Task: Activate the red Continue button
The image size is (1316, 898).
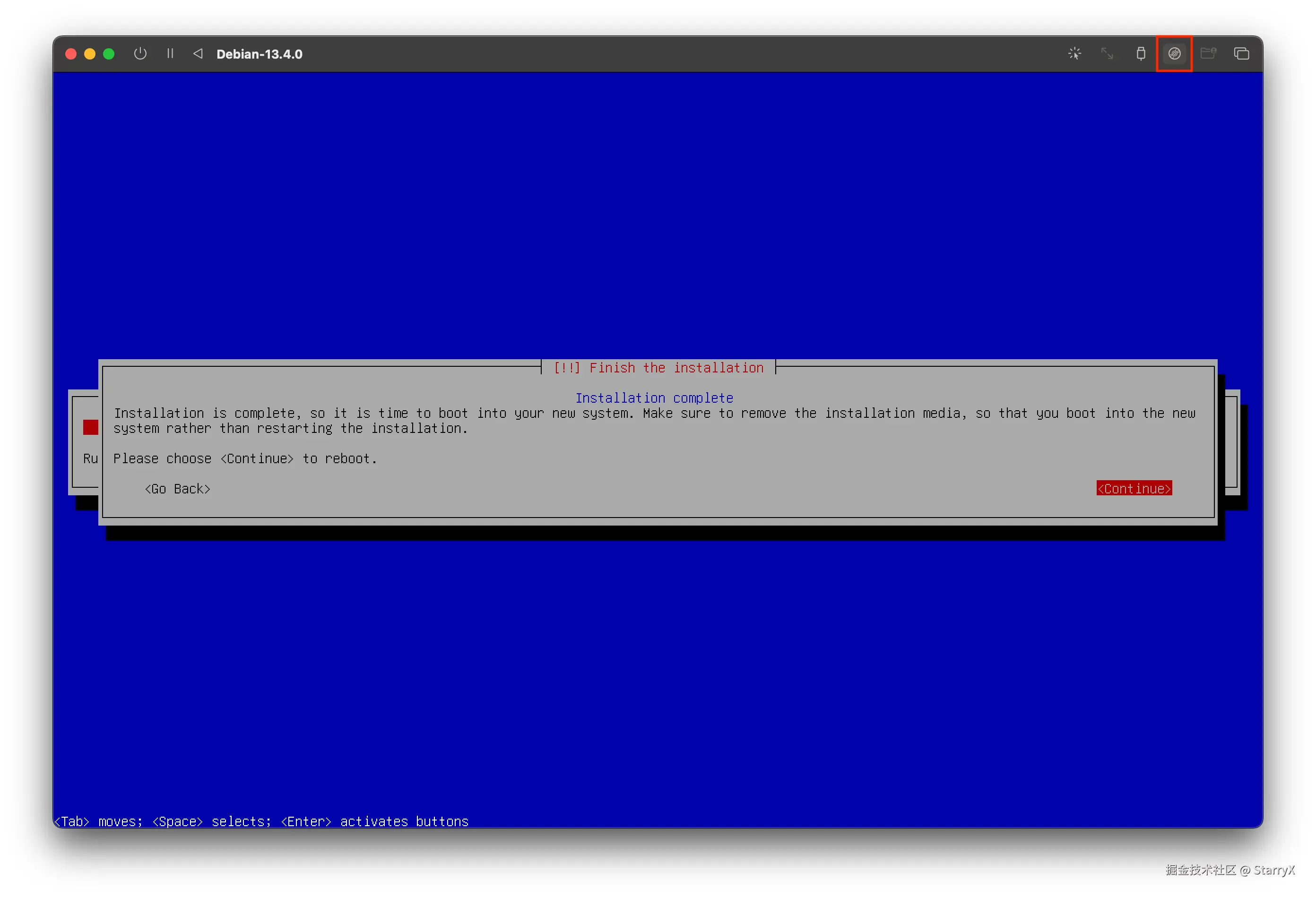Action: tap(1134, 488)
